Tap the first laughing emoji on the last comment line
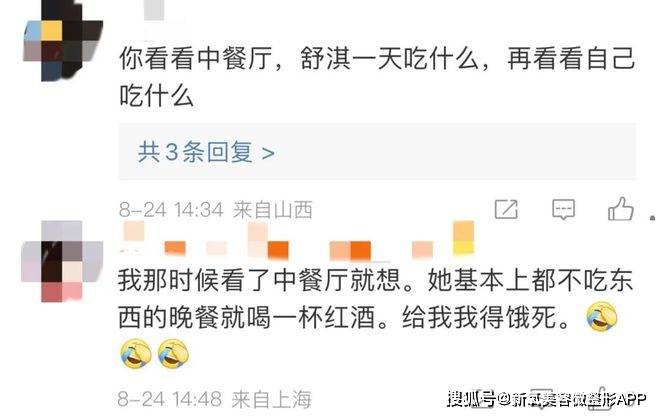 pyautogui.click(x=136, y=354)
